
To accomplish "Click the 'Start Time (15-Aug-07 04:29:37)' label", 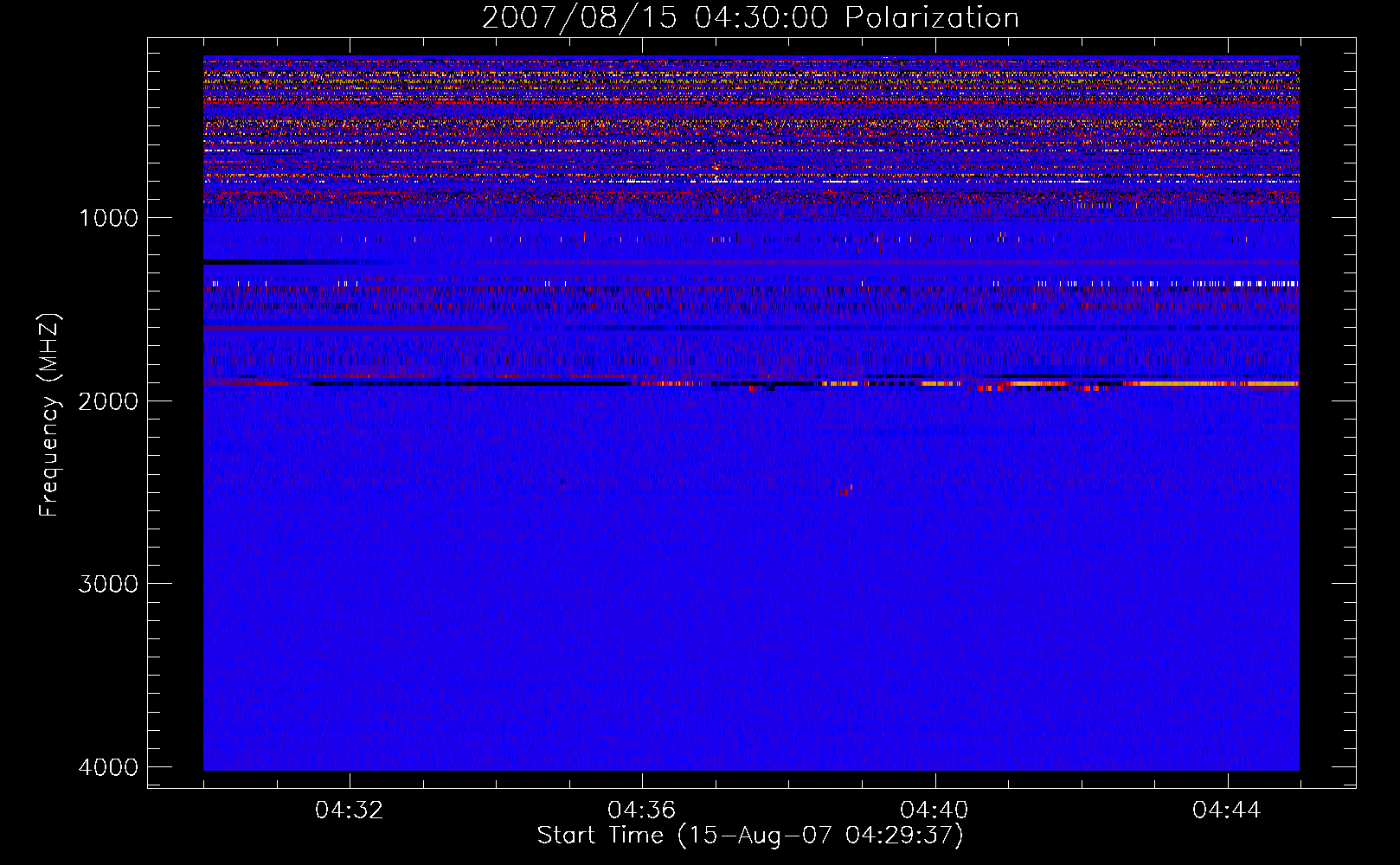I will (x=750, y=836).
